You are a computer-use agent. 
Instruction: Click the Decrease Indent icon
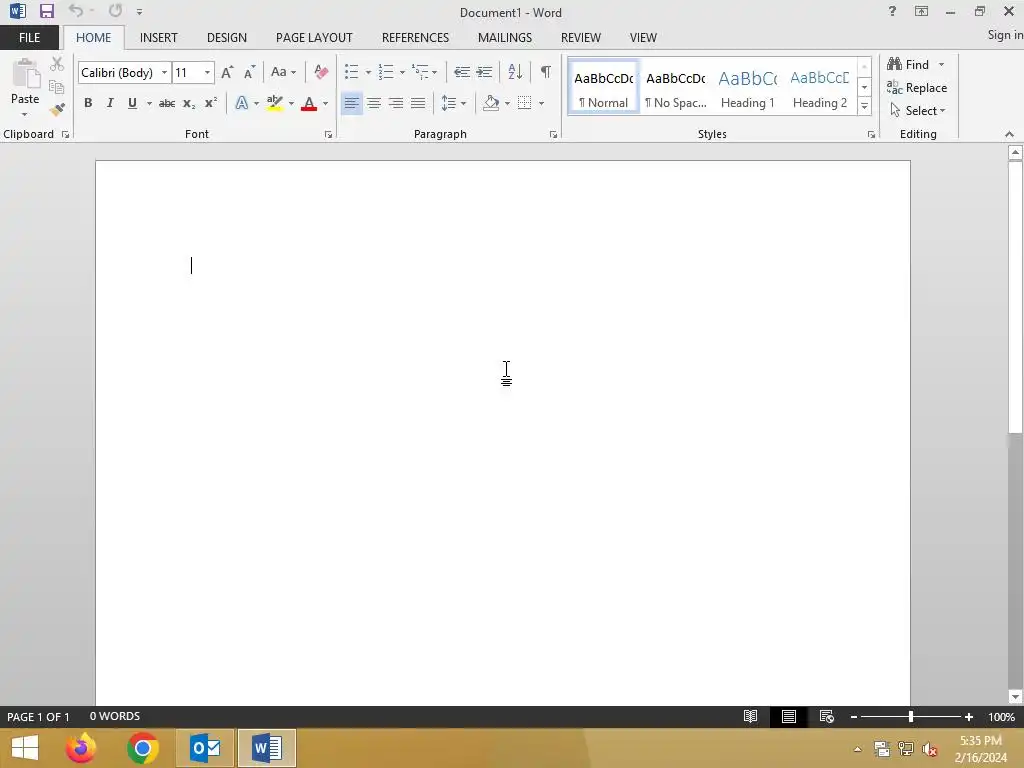pos(462,72)
